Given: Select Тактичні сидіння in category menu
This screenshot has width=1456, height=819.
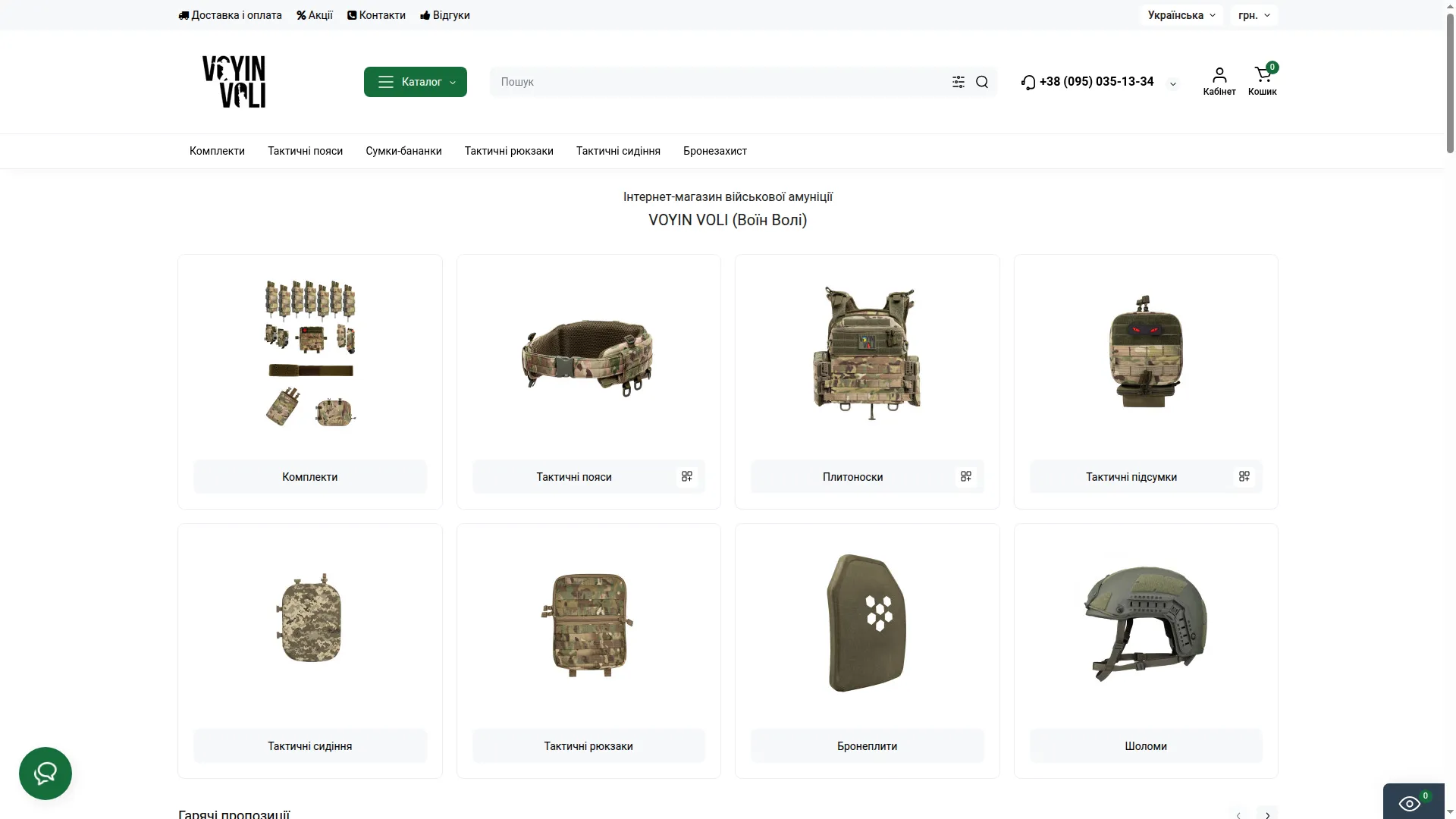Looking at the screenshot, I should coord(618,151).
